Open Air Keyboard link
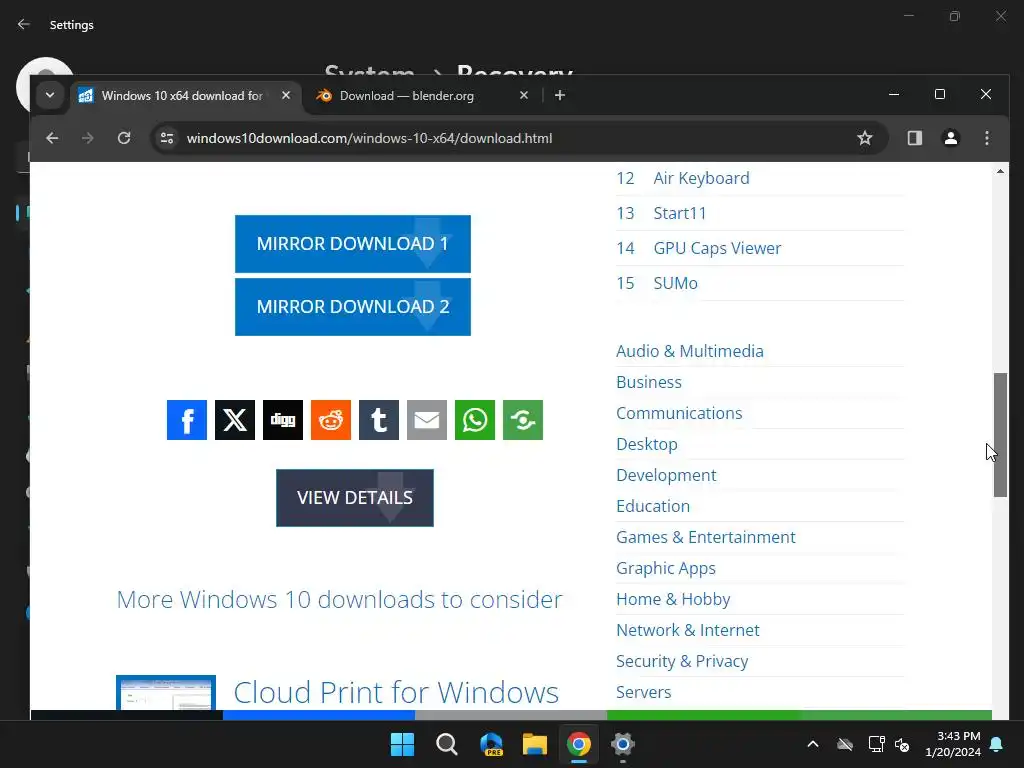This screenshot has height=768, width=1024. click(701, 178)
